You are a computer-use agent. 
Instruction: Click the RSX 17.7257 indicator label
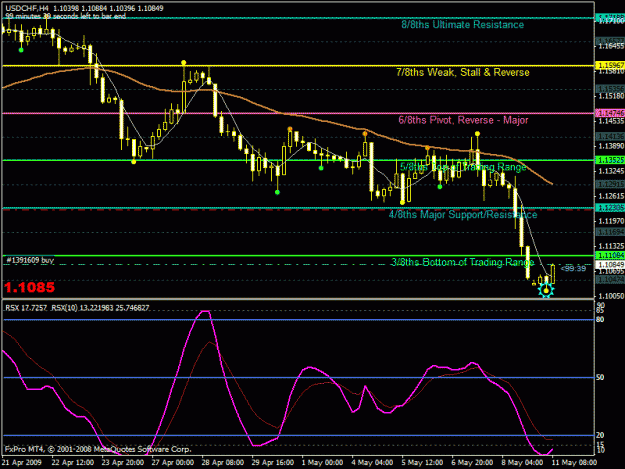(26, 308)
